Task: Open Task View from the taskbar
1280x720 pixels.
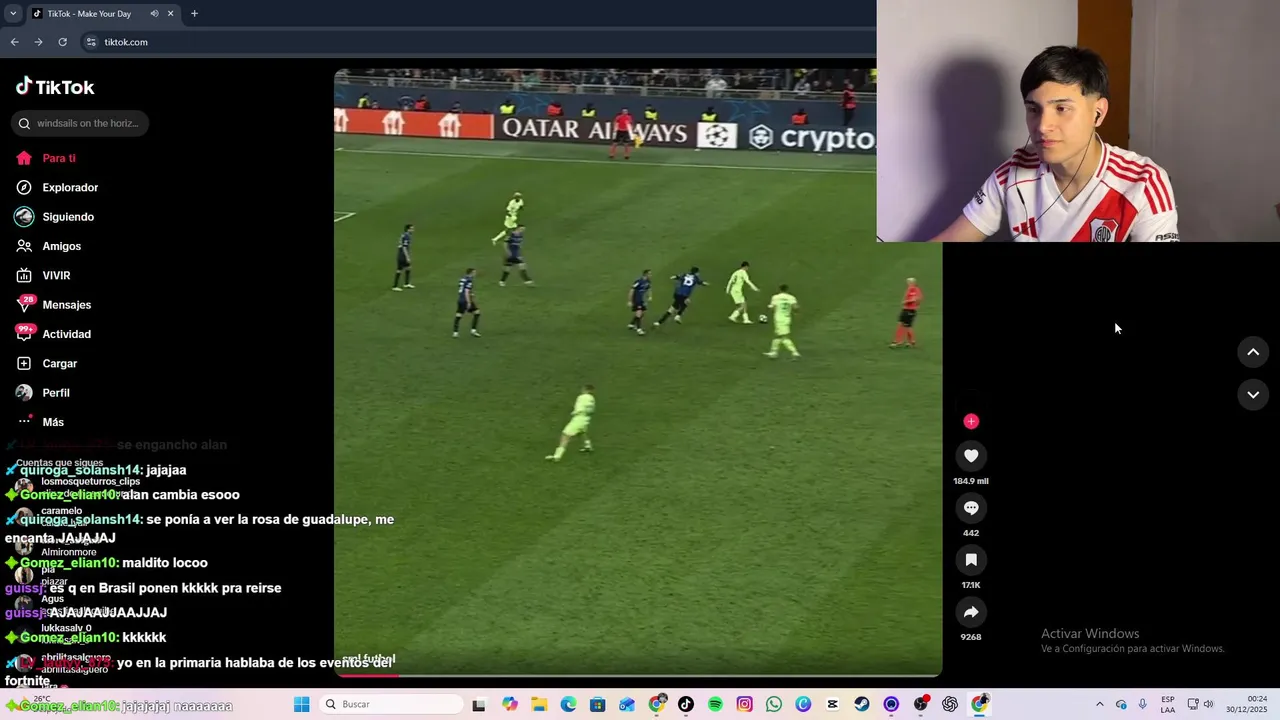Action: tap(479, 704)
